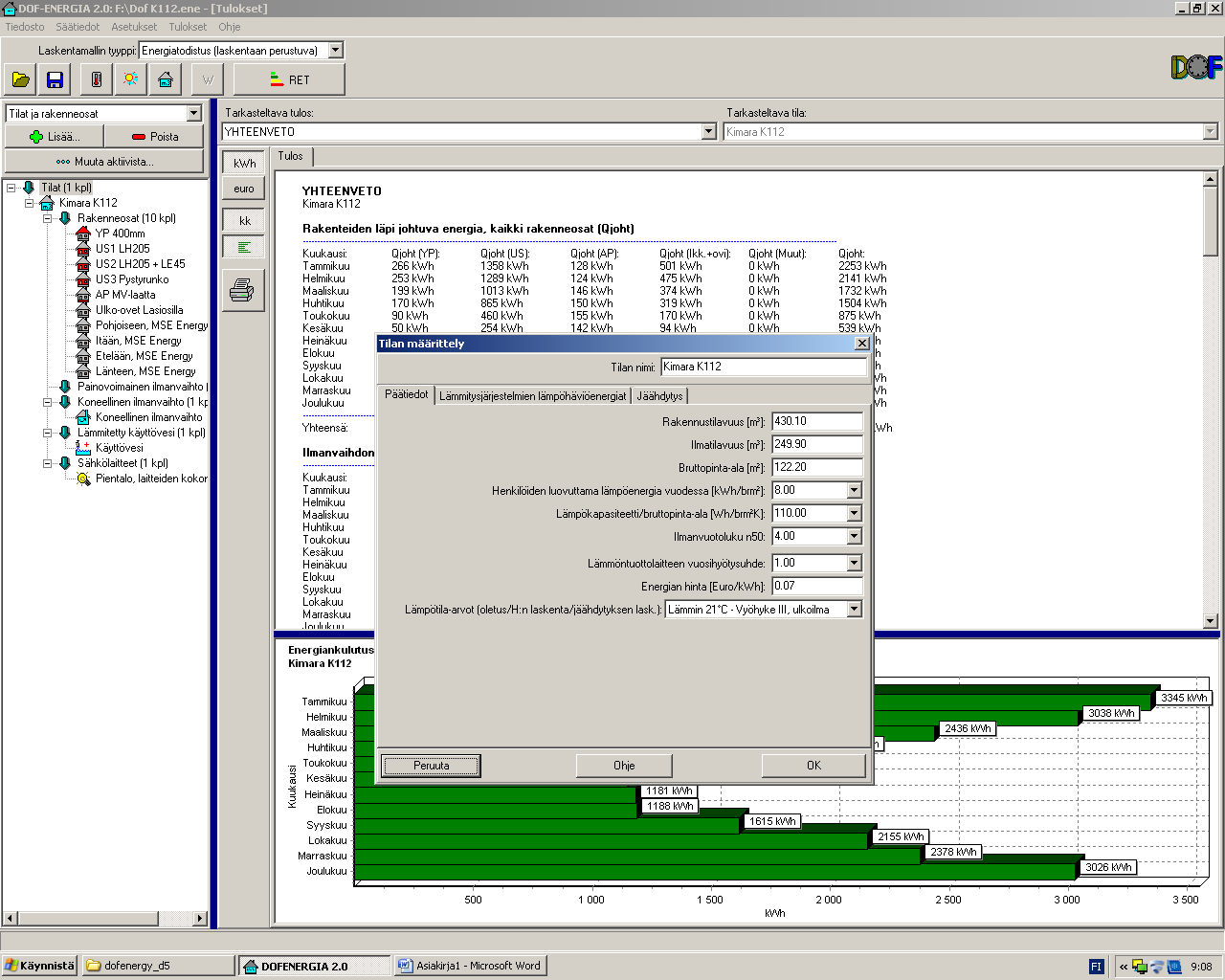Click the results pane vertical scrollbar thumb
1225x980 pixels.
click(x=1211, y=220)
